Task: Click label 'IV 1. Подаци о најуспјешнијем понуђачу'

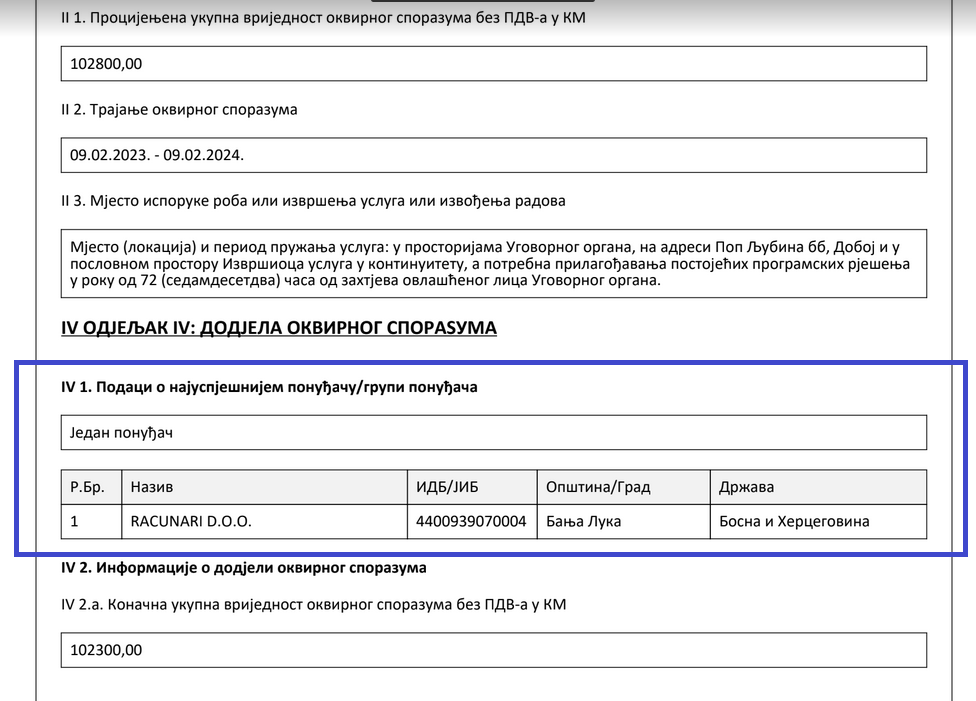Action: click(x=270, y=387)
